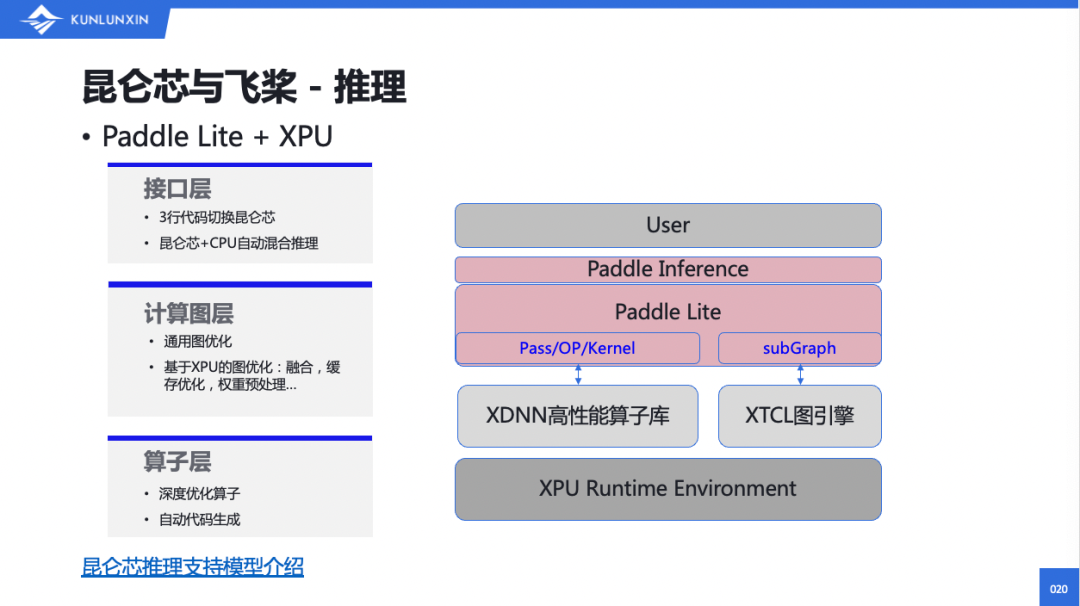Click the Paddle Lite label

click(667, 312)
